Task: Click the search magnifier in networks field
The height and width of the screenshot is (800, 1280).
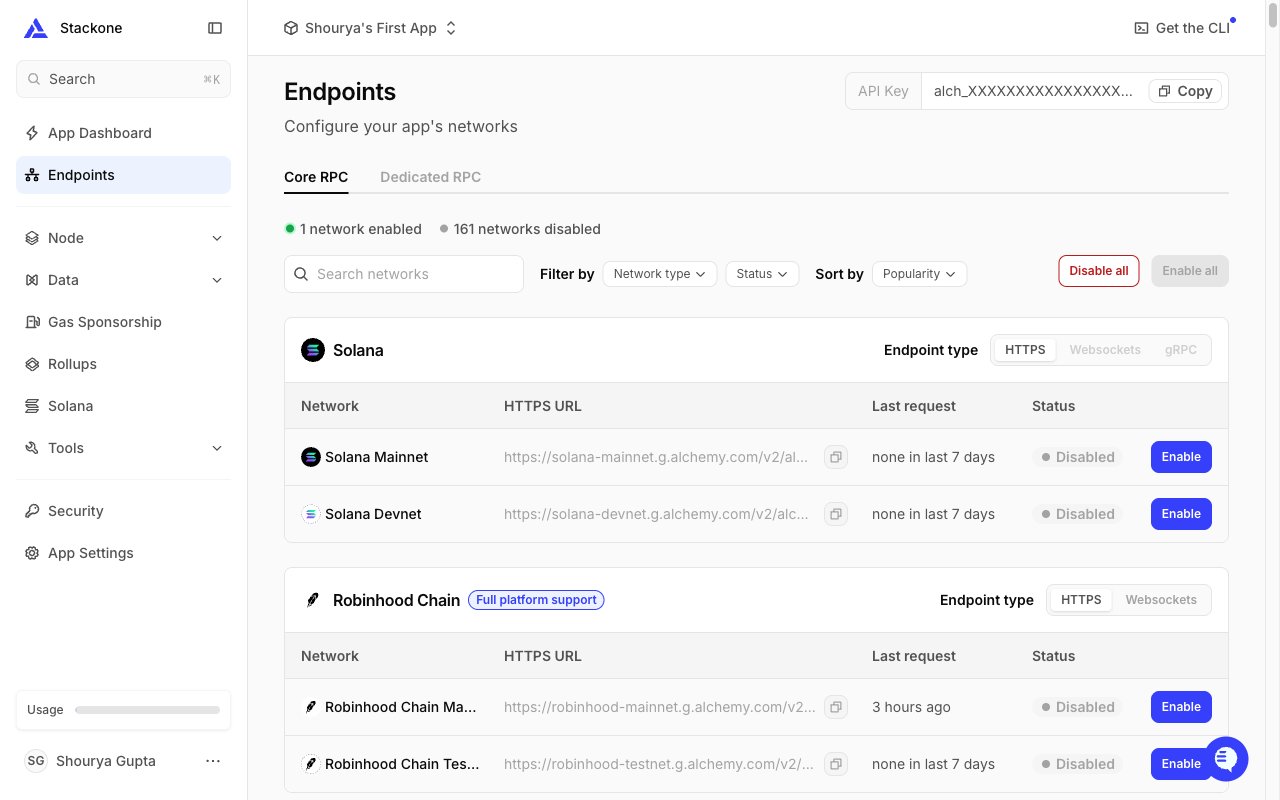Action: (301, 274)
